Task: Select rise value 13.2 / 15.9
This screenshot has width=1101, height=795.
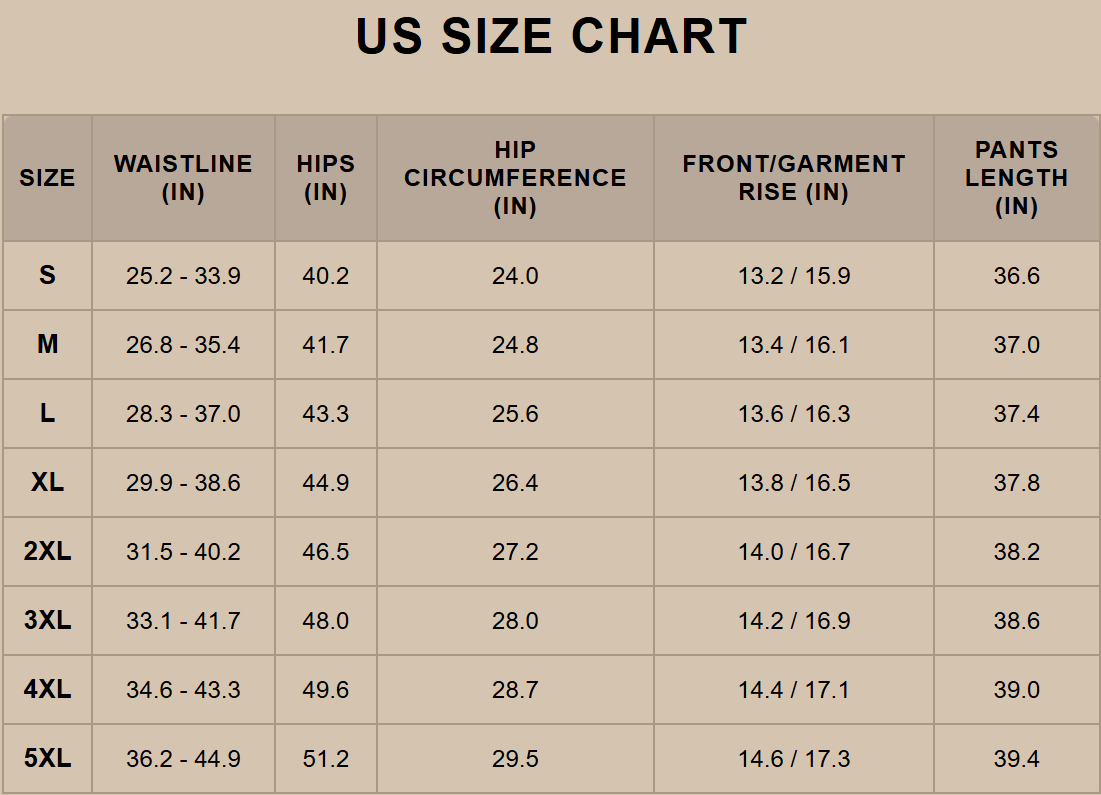Action: coord(794,276)
